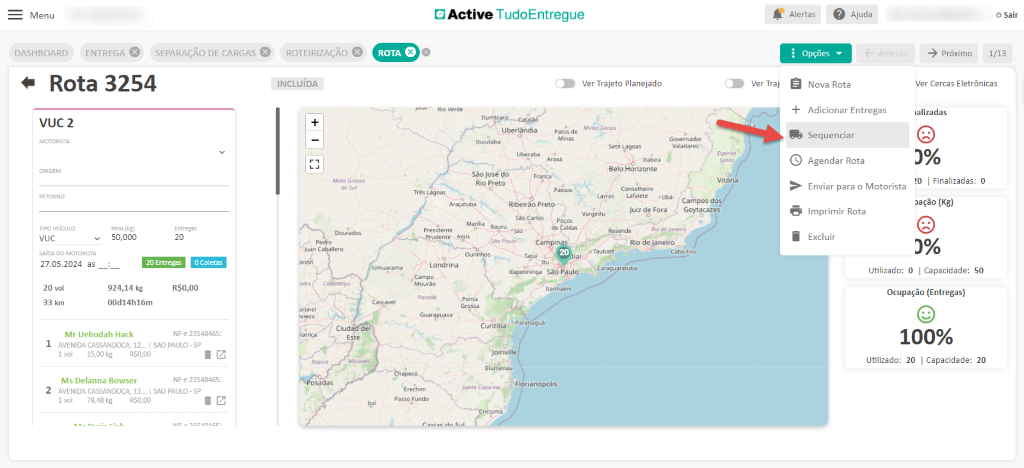The image size is (1024, 468).
Task: Click the route panel vertical scrollbar
Action: [278, 151]
